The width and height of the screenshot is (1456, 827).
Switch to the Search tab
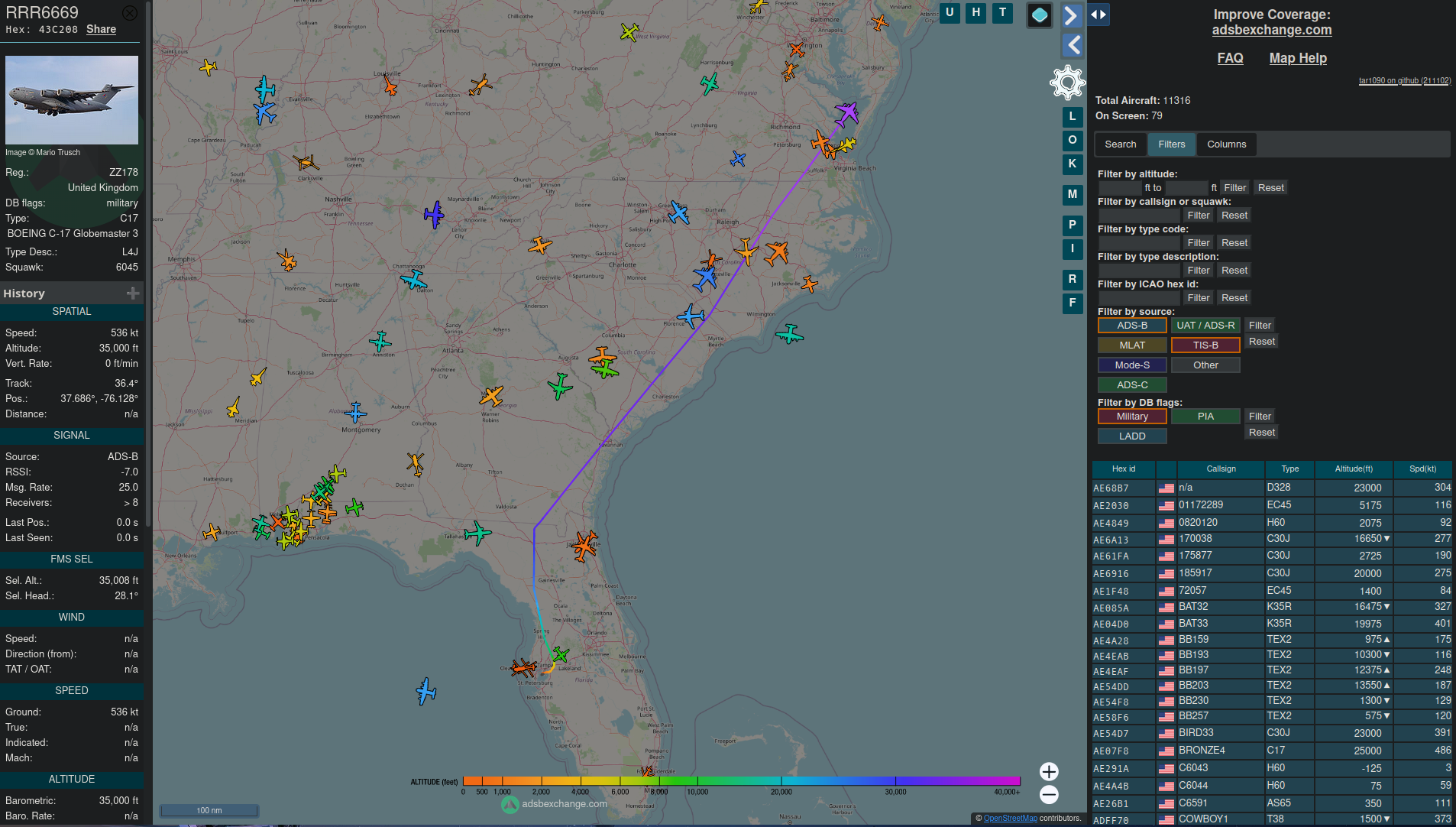click(1120, 144)
